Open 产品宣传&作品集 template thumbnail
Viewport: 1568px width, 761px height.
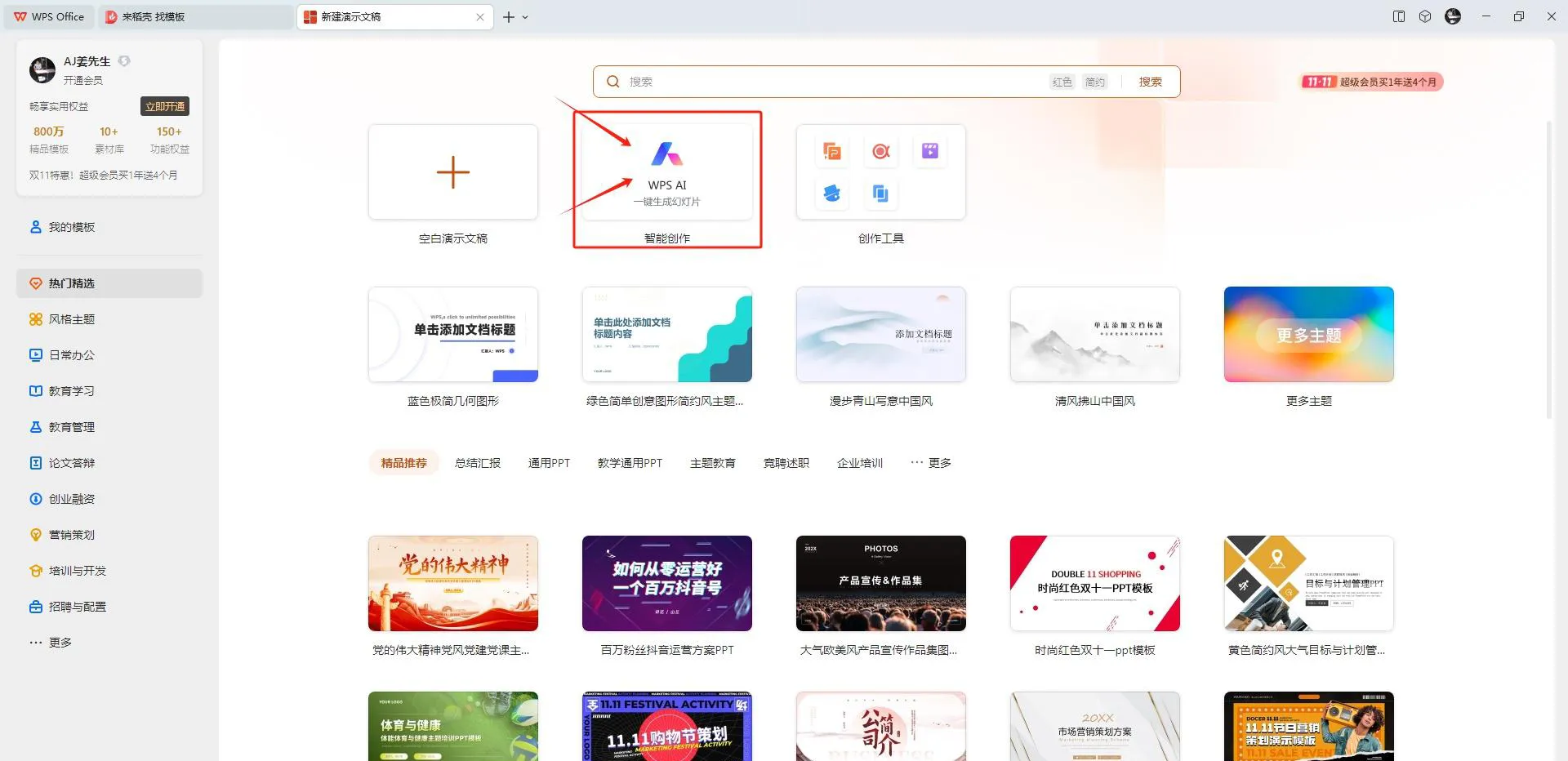tap(881, 583)
